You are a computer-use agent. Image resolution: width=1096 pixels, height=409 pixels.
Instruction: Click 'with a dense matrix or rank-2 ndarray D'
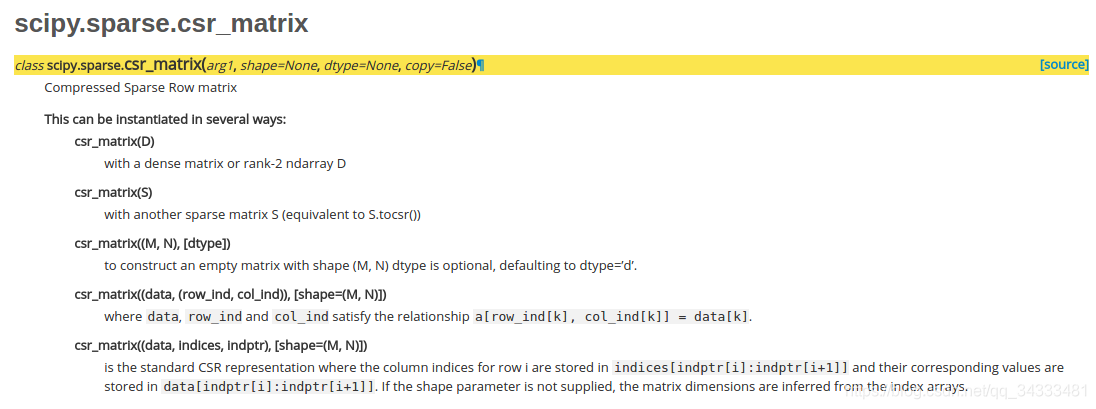[225, 164]
